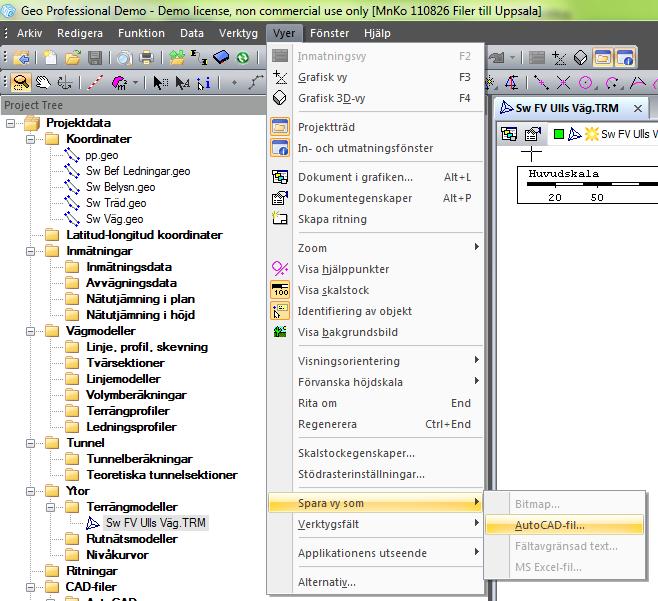Click the document properties icon in TRM view
The image size is (658, 601).
tap(532, 134)
